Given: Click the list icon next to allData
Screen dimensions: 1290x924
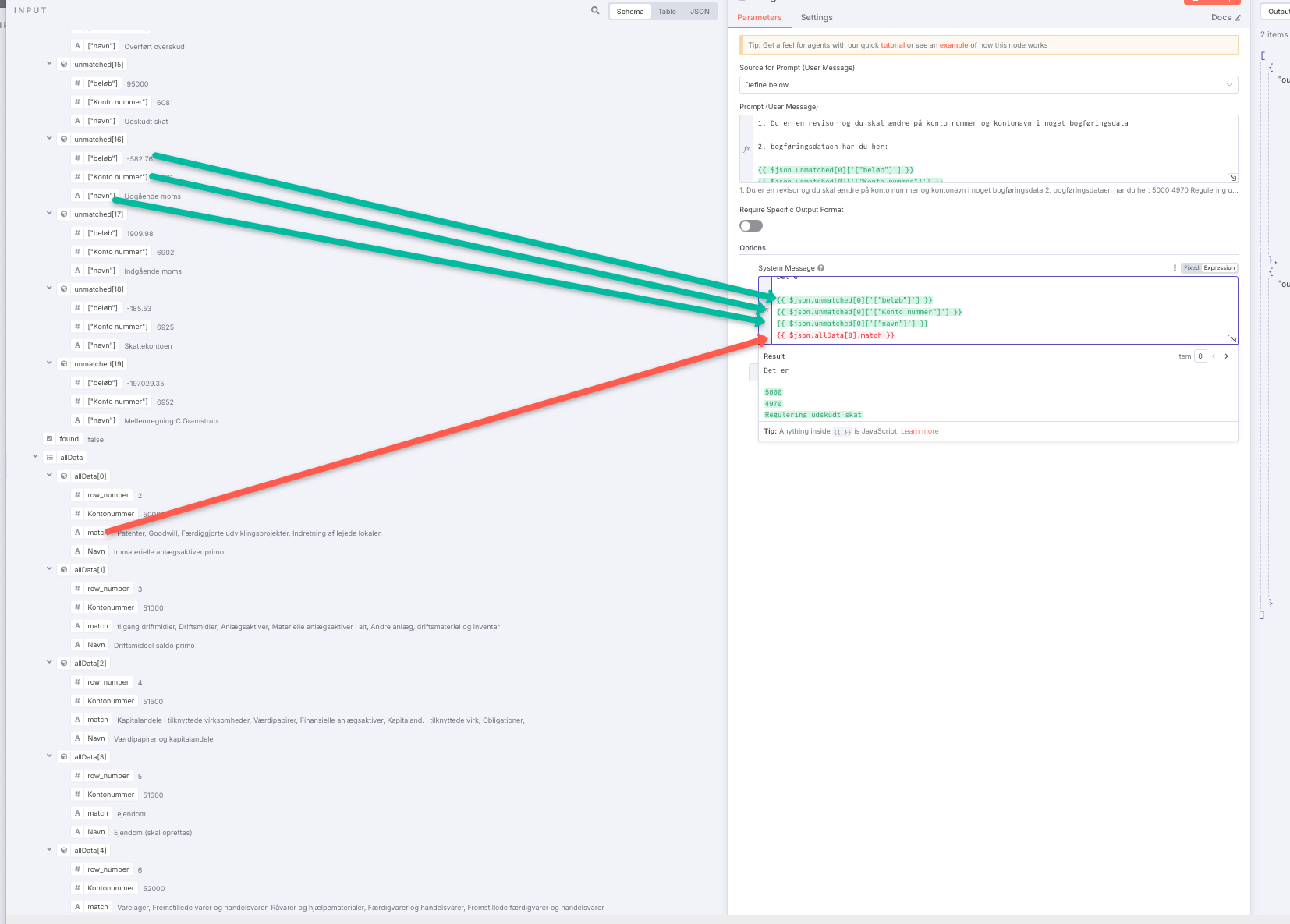Looking at the screenshot, I should tap(50, 458).
